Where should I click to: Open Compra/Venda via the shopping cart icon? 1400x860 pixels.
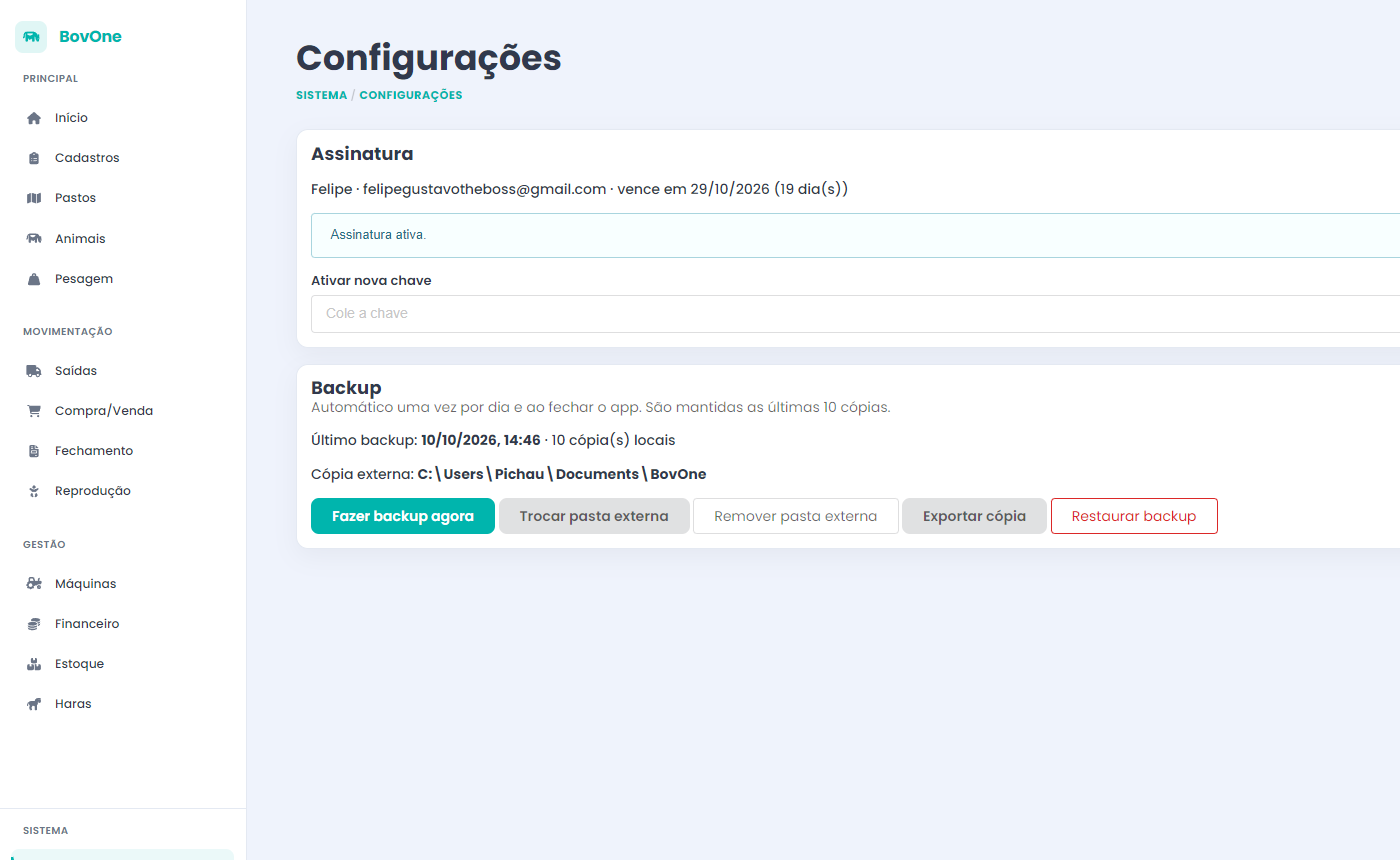[x=34, y=411]
